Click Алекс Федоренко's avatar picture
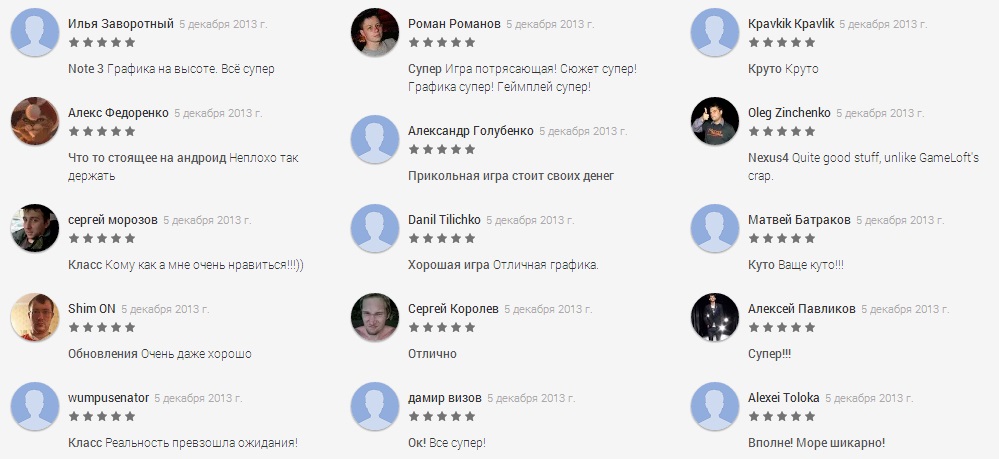This screenshot has height=459, width=999. pyautogui.click(x=35, y=121)
